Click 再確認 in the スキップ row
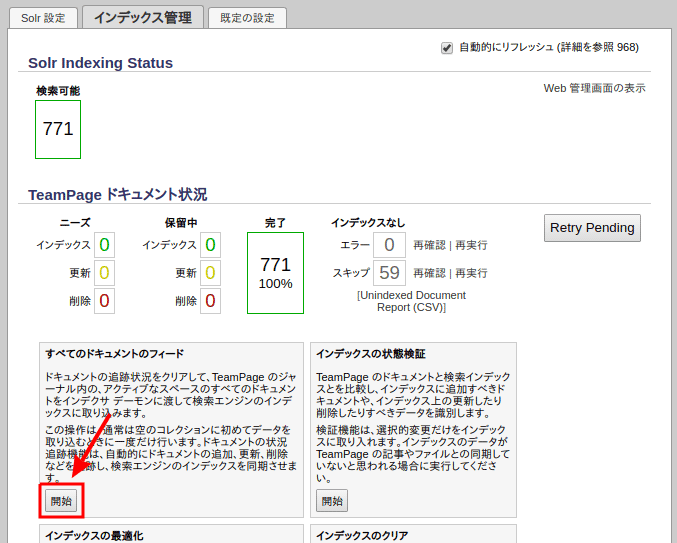The height and width of the screenshot is (543, 677). click(429, 273)
